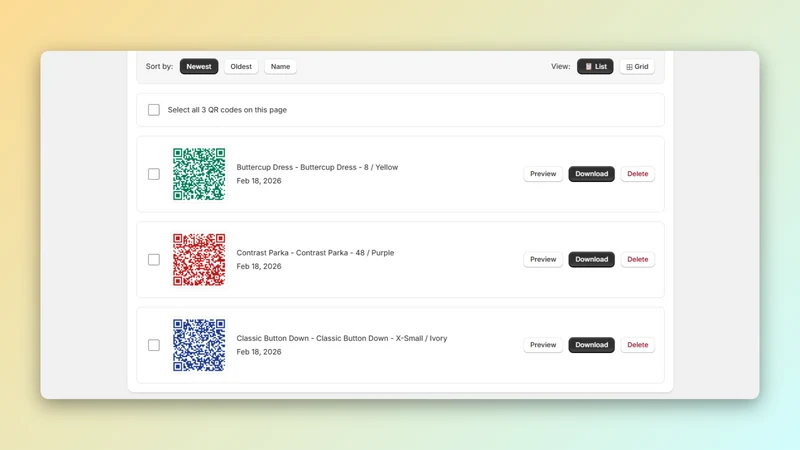This screenshot has width=800, height=450.
Task: Open the red Contrast Parka QR thumbnail
Action: (199, 260)
